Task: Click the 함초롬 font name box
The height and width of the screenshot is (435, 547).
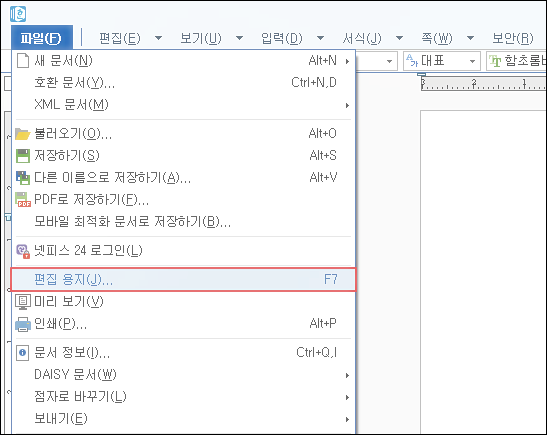Action: point(517,61)
